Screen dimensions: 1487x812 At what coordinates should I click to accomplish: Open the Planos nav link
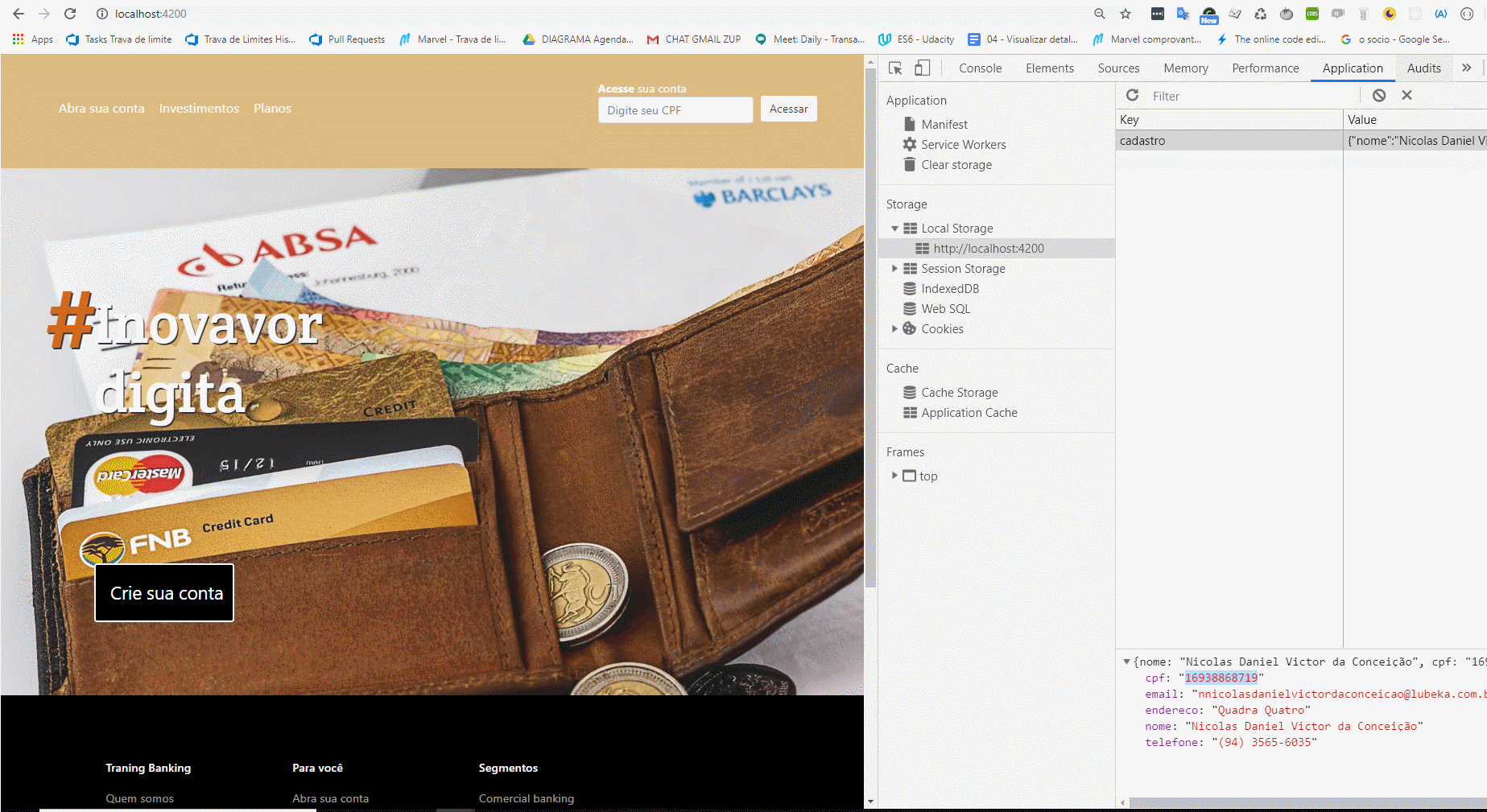pyautogui.click(x=272, y=109)
